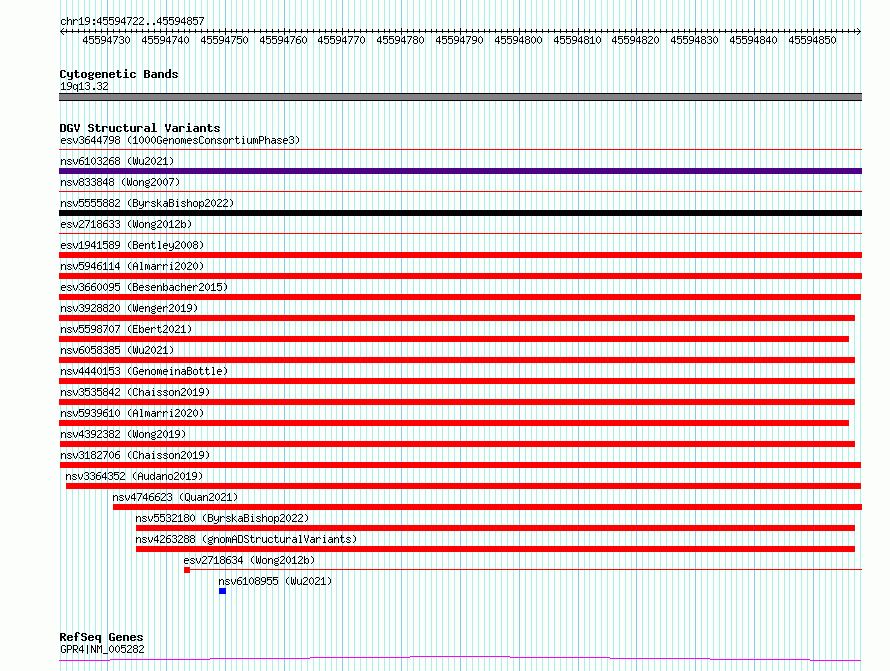
Task: Click the GPR4|NM_005282 gene label
Action: [102, 649]
